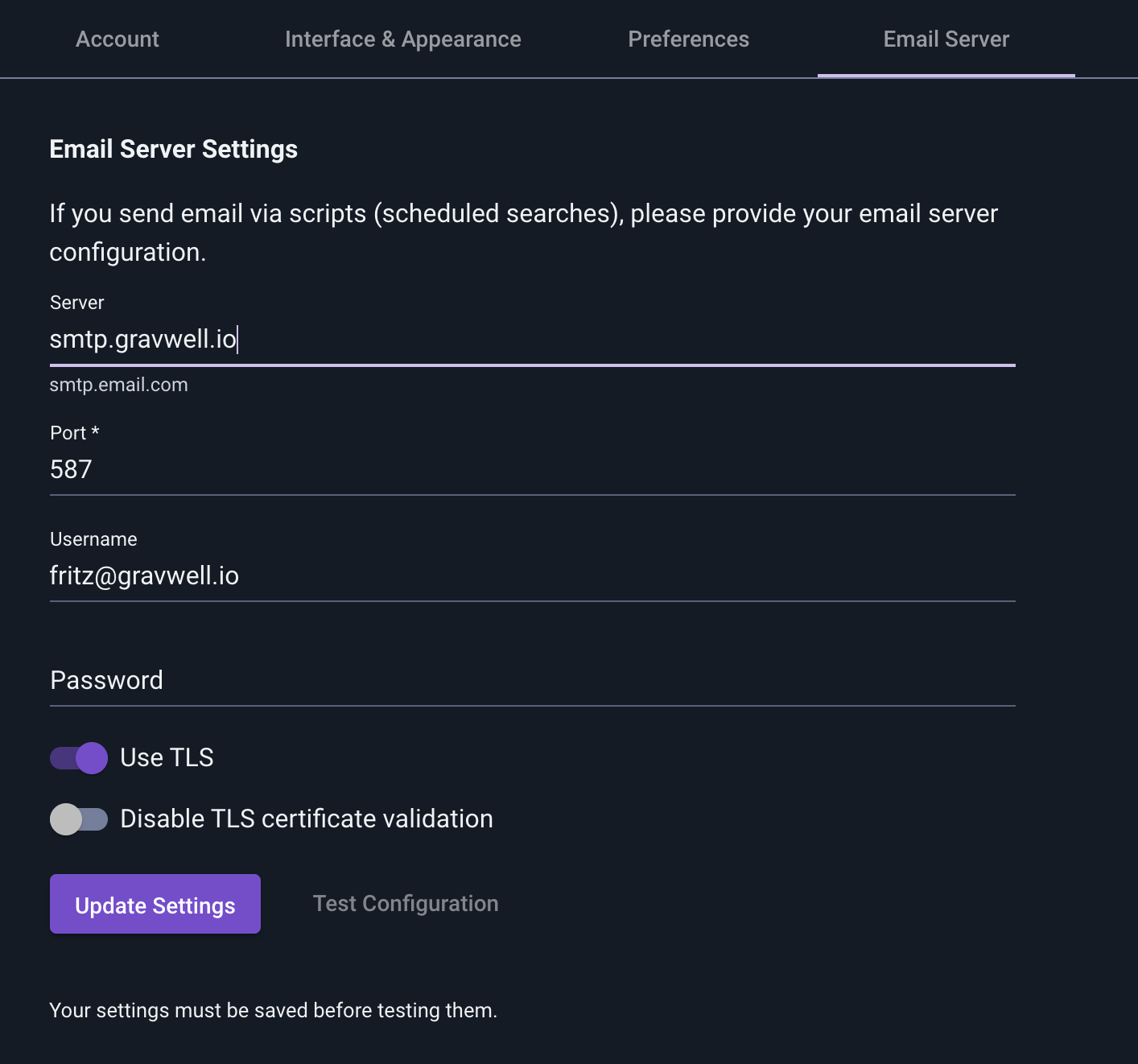Click the 'settings must be saved' notice
This screenshot has width=1138, height=1064.
[x=274, y=1010]
